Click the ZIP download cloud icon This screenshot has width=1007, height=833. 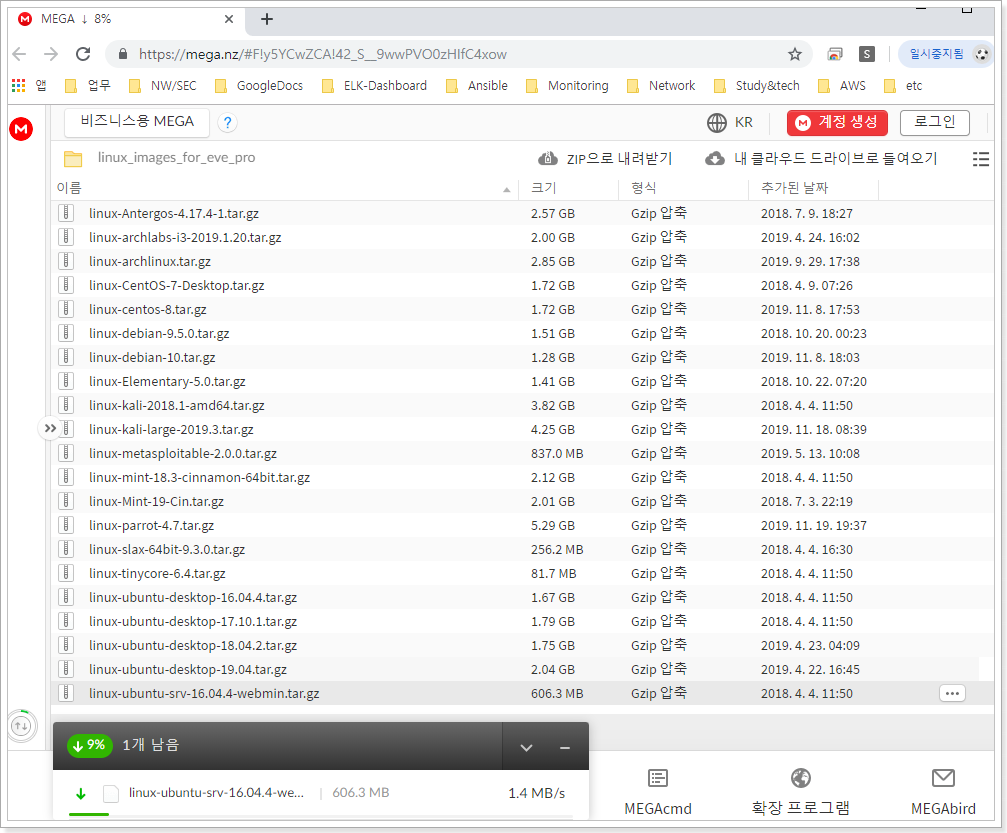pyautogui.click(x=548, y=158)
